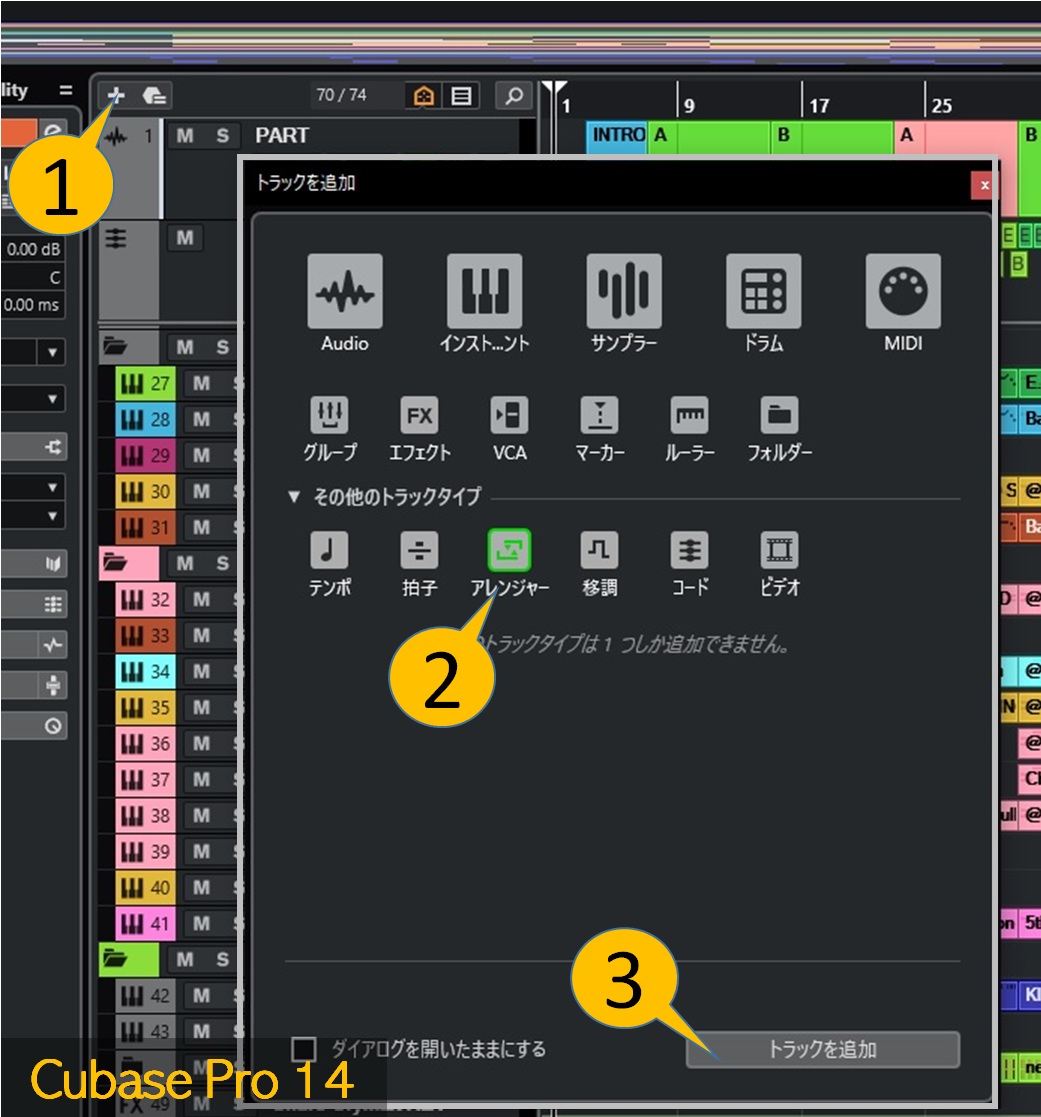
Task: Mute track 42
Action: pos(202,995)
